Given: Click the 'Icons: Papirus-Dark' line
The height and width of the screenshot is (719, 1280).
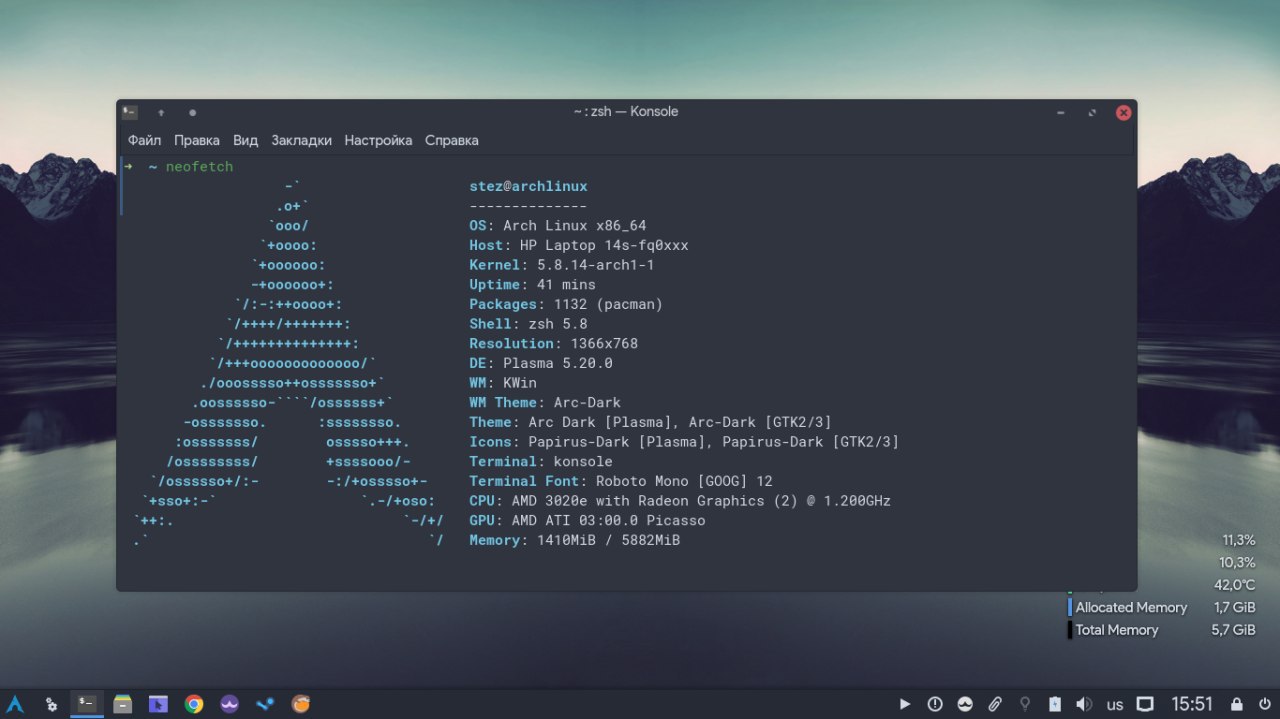Looking at the screenshot, I should pos(684,442).
